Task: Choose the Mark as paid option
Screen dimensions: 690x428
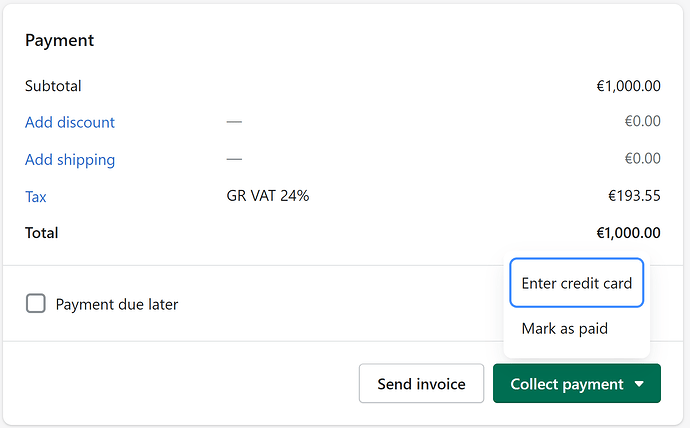Action: point(564,328)
